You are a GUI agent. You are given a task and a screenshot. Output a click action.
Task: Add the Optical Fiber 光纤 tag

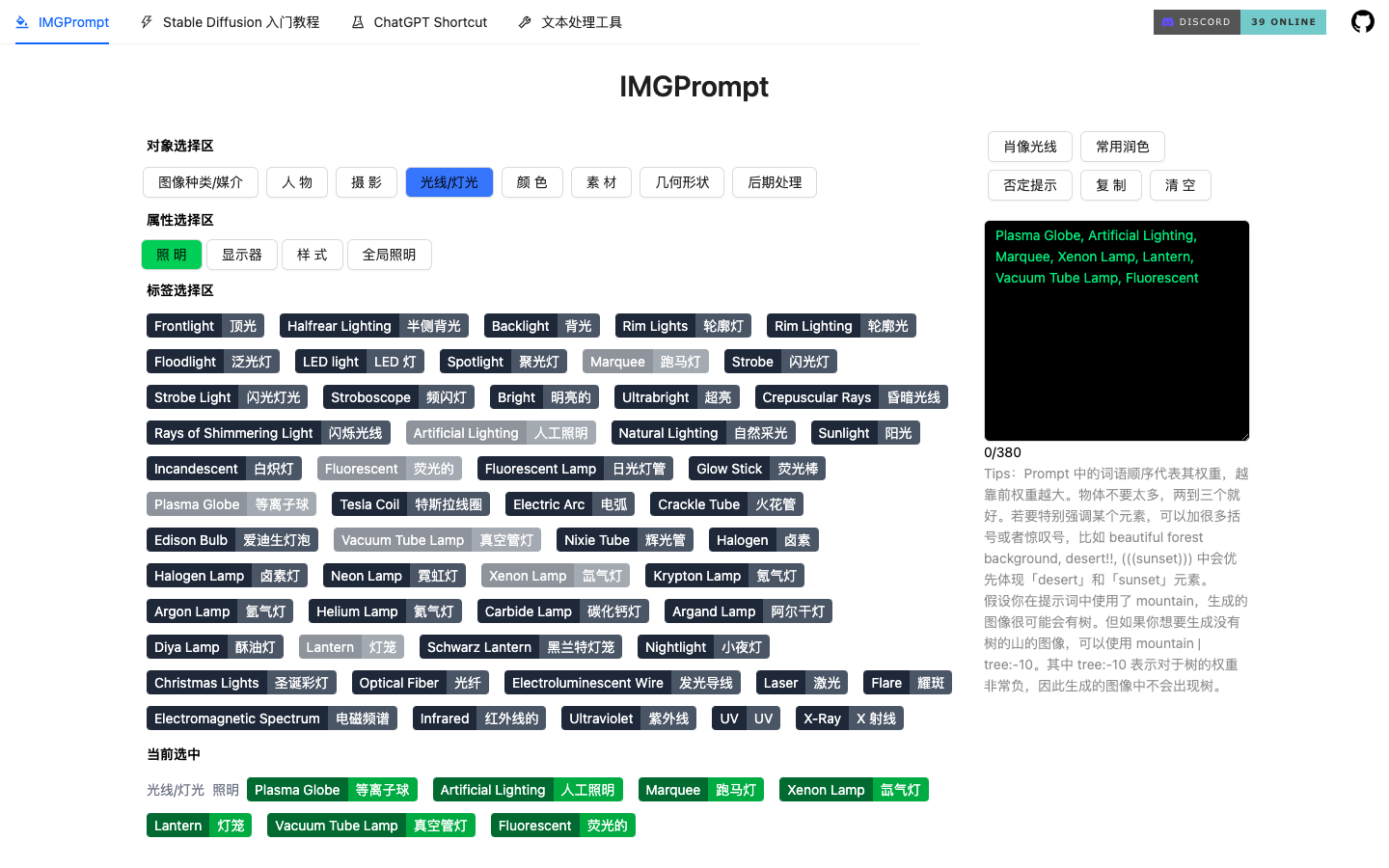tap(421, 683)
